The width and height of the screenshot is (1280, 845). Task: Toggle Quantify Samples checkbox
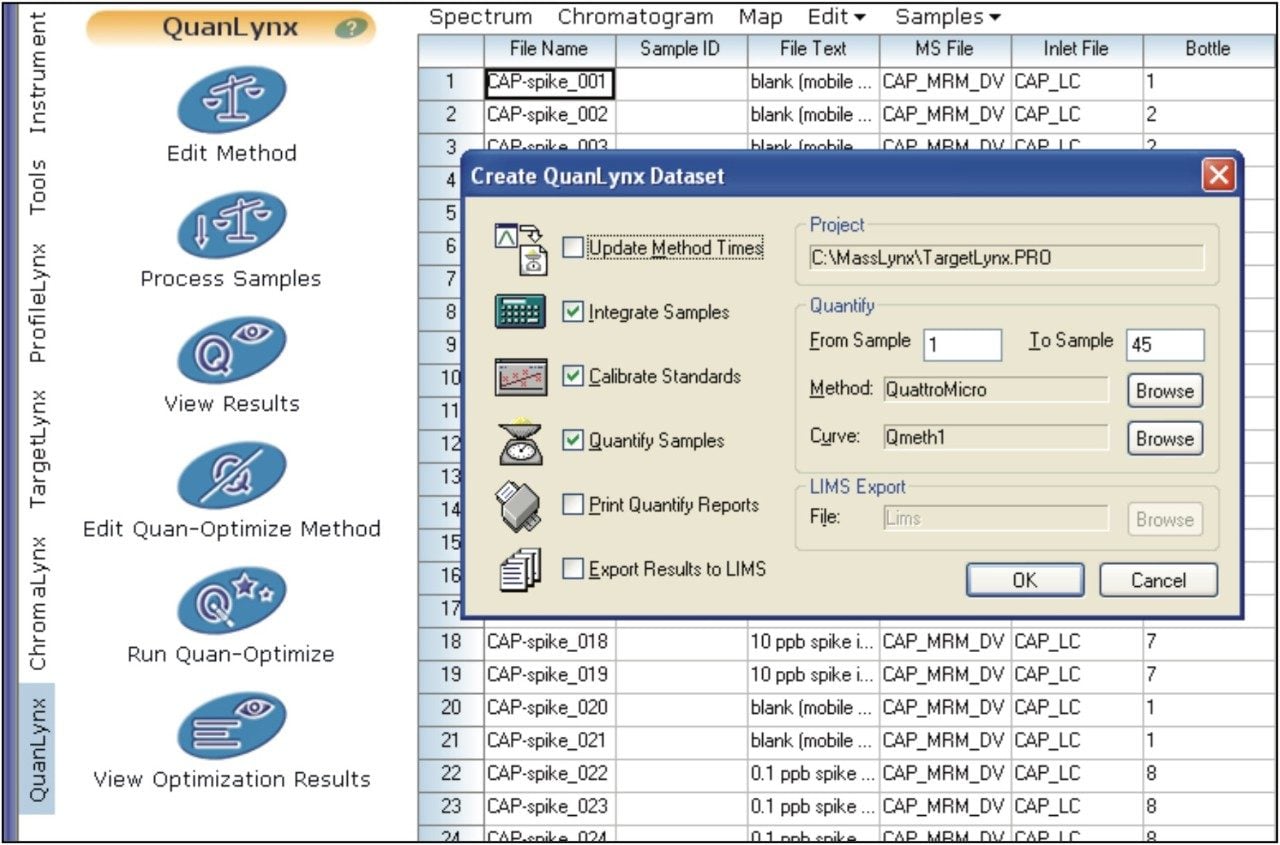[x=573, y=440]
